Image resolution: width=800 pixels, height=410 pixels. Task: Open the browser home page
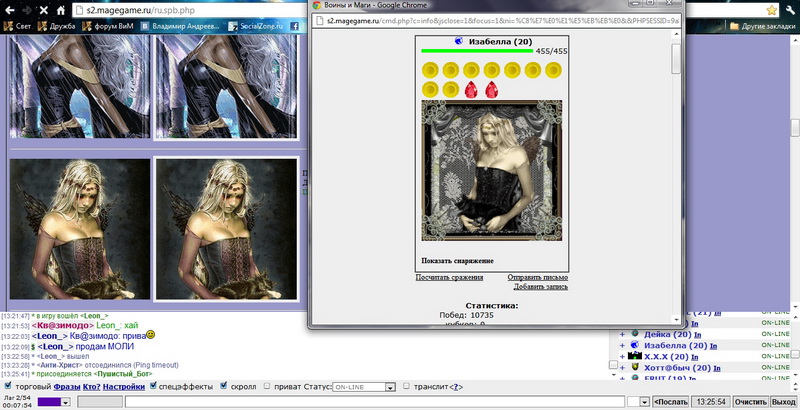[x=61, y=10]
